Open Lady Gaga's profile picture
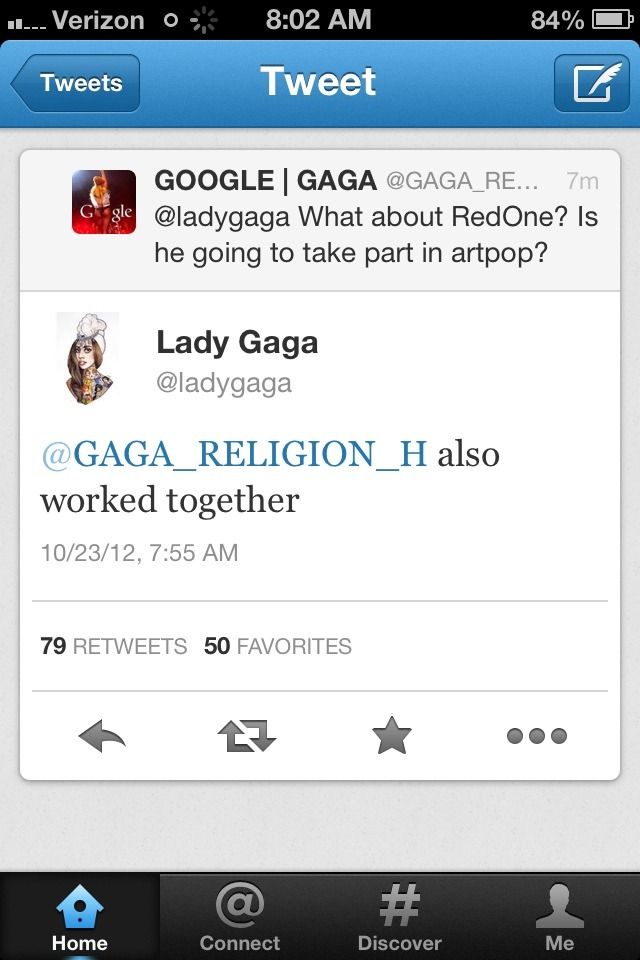 coord(88,358)
